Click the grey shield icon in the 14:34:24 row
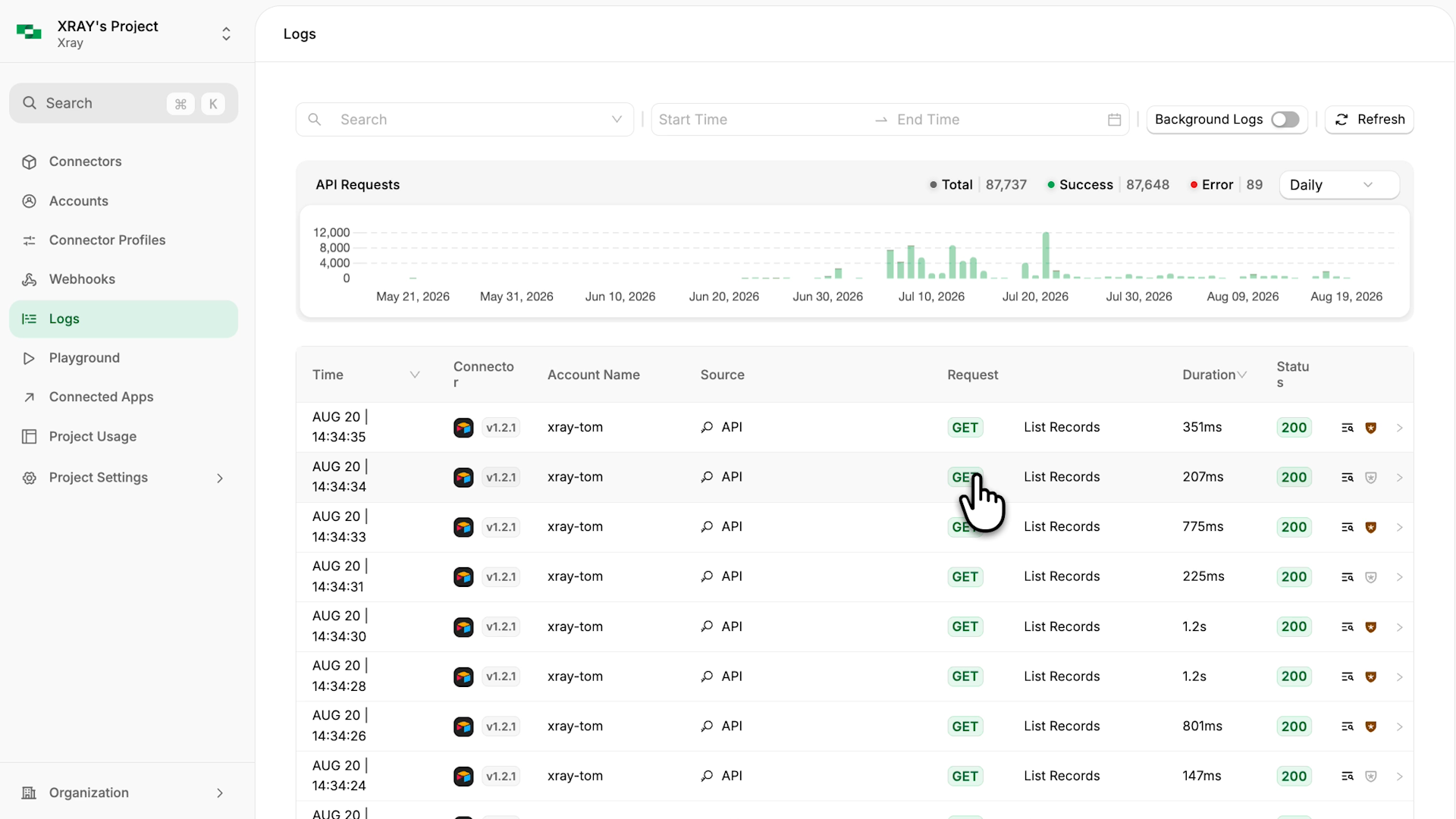 point(1371,777)
